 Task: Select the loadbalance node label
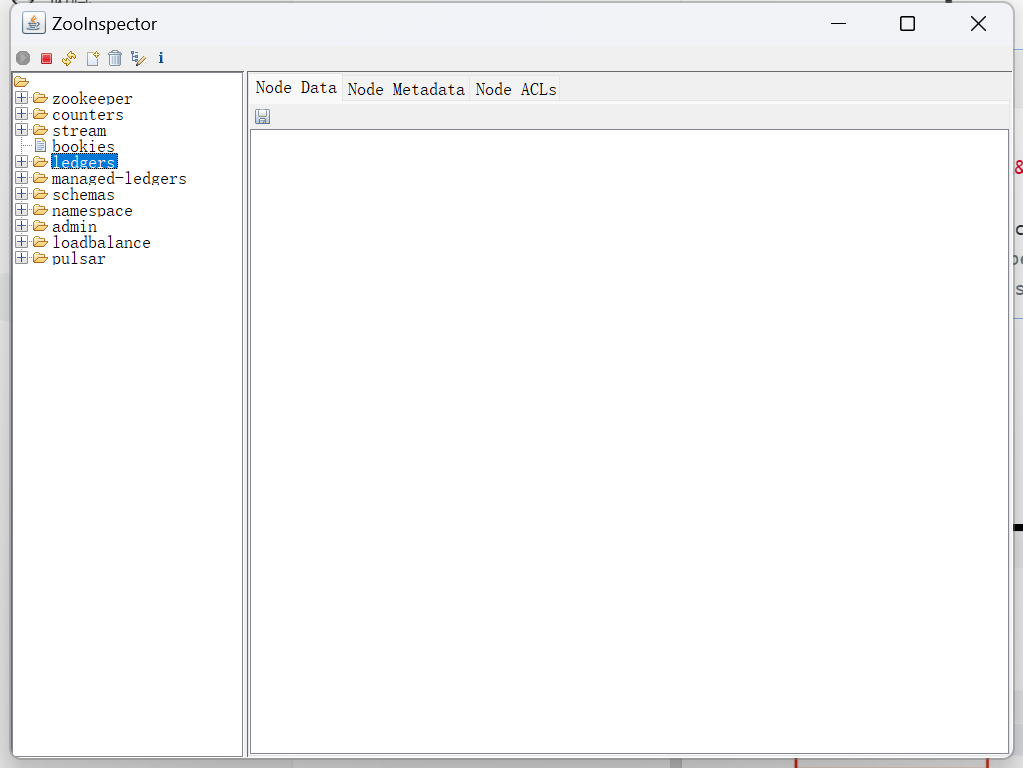(x=101, y=242)
